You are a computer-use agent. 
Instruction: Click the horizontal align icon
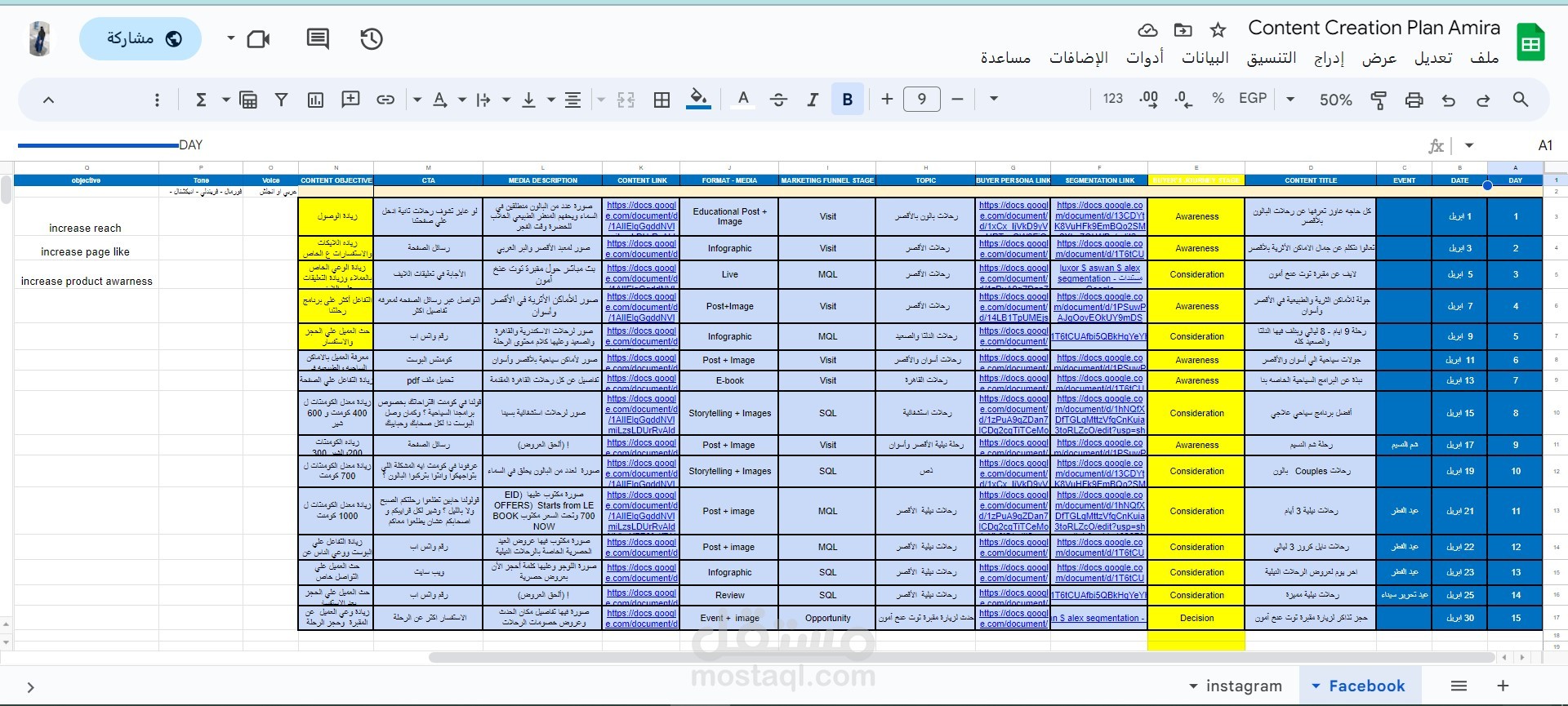tap(573, 100)
